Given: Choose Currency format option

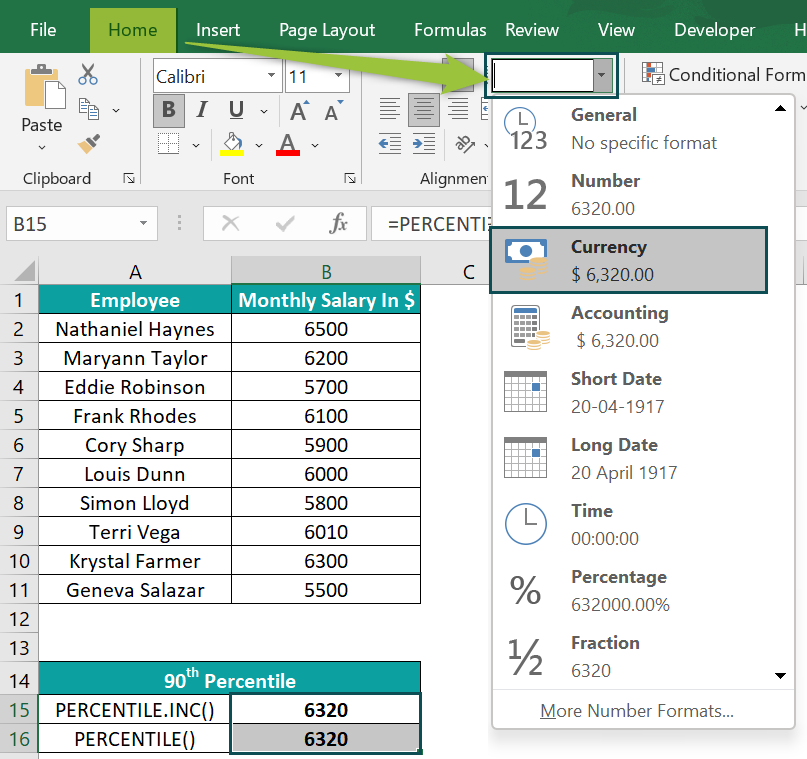Looking at the screenshot, I should click(x=629, y=260).
